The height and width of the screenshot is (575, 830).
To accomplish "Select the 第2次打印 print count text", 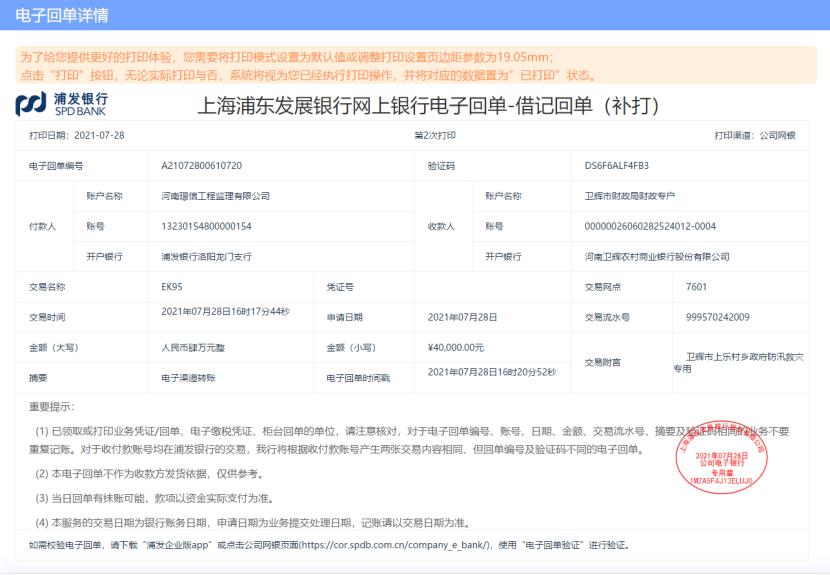I will [x=435, y=136].
